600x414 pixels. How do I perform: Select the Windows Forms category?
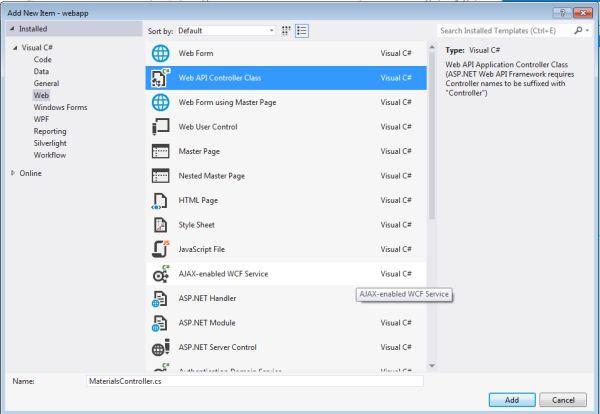point(60,107)
